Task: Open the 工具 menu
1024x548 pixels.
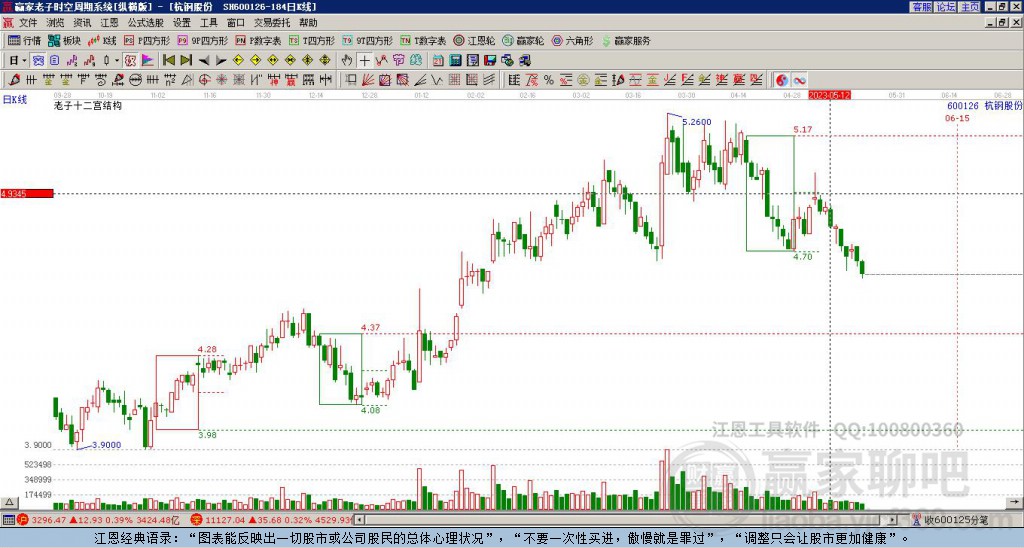Action: (x=209, y=23)
